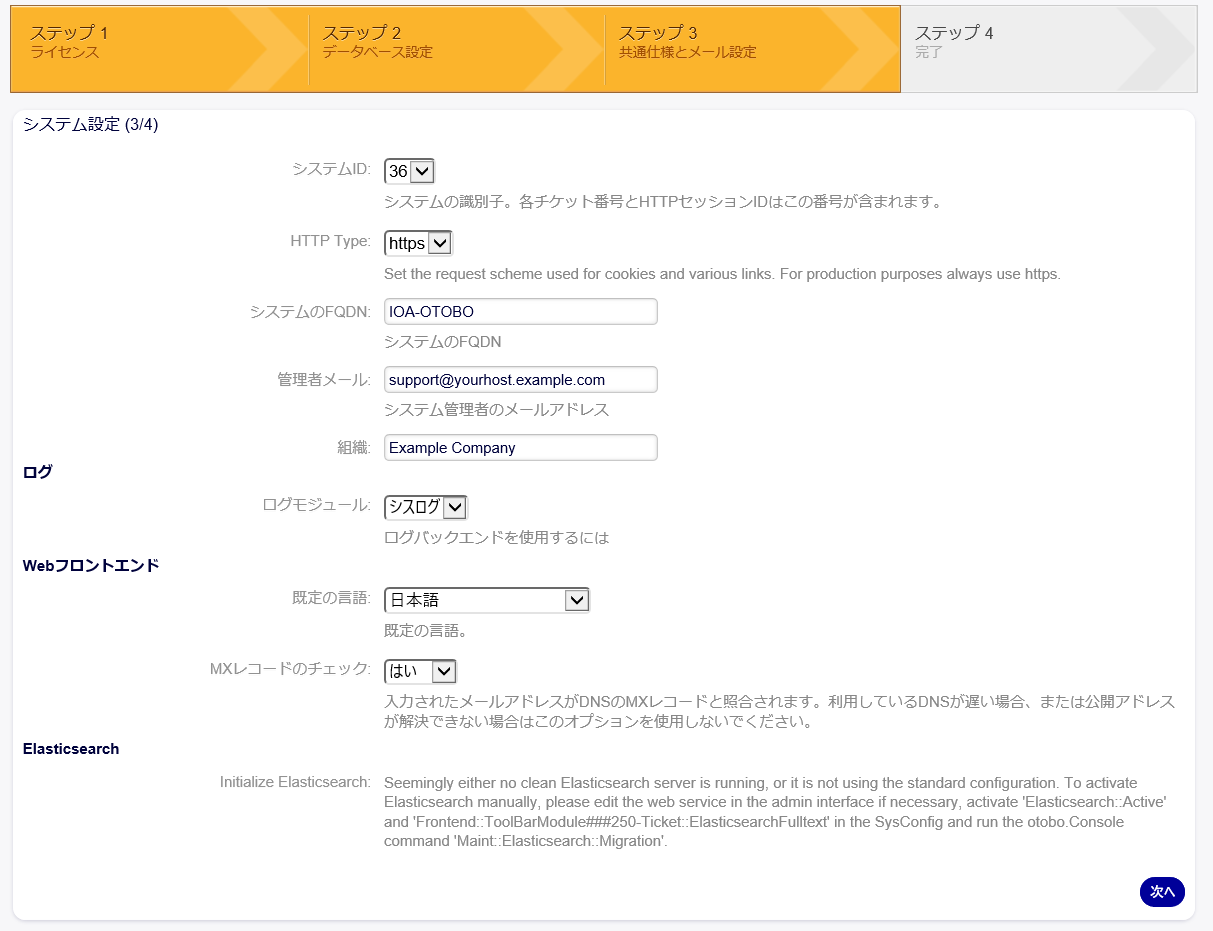Screen dimensions: 1213x931
Task: Click the システムのFQDN input field
Action: click(x=520, y=311)
